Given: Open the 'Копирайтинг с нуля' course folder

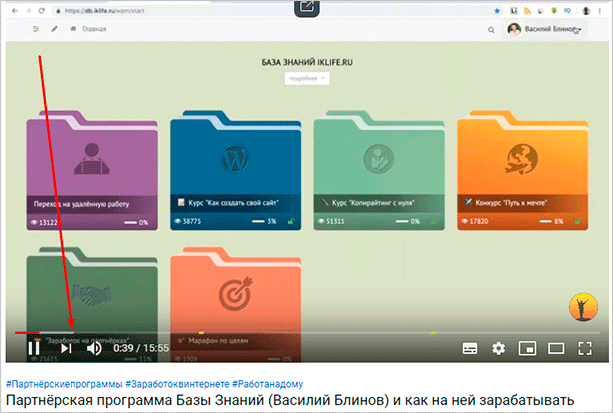Looking at the screenshot, I should pos(379,170).
